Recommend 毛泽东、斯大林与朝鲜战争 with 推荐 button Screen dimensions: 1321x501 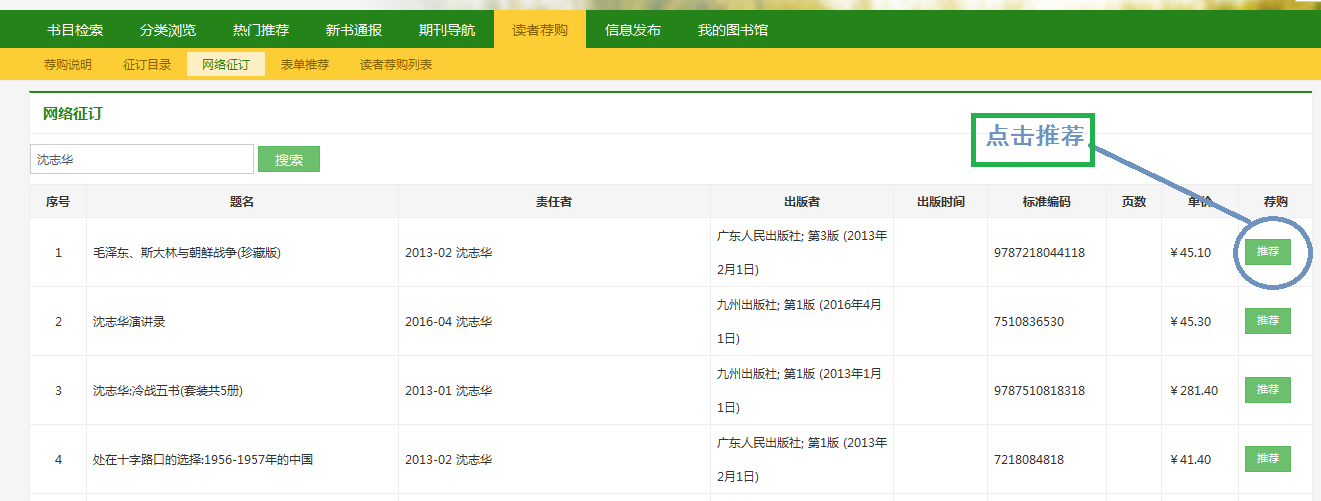coord(1268,252)
